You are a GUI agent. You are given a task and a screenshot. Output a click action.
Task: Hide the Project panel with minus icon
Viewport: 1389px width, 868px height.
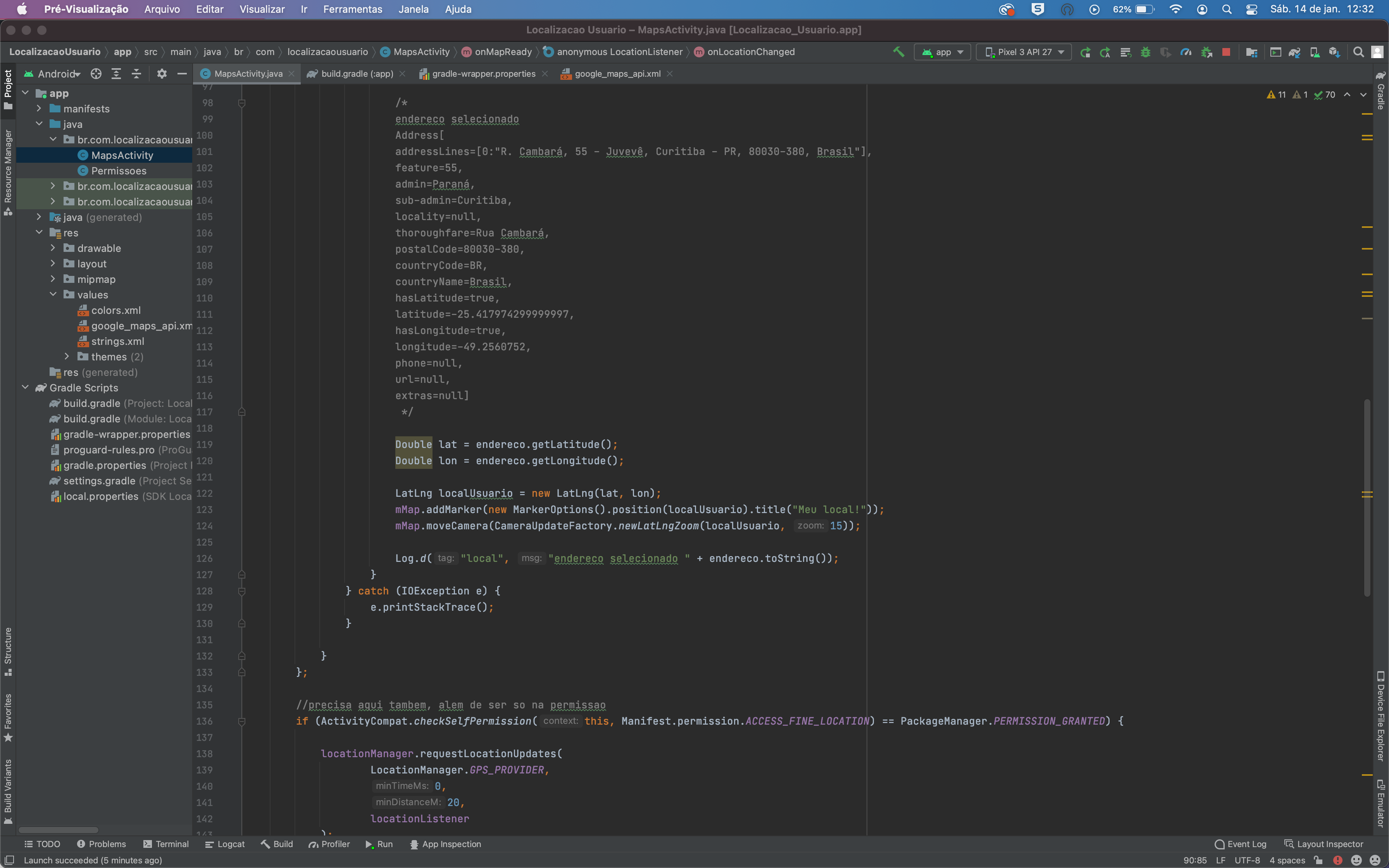click(182, 74)
